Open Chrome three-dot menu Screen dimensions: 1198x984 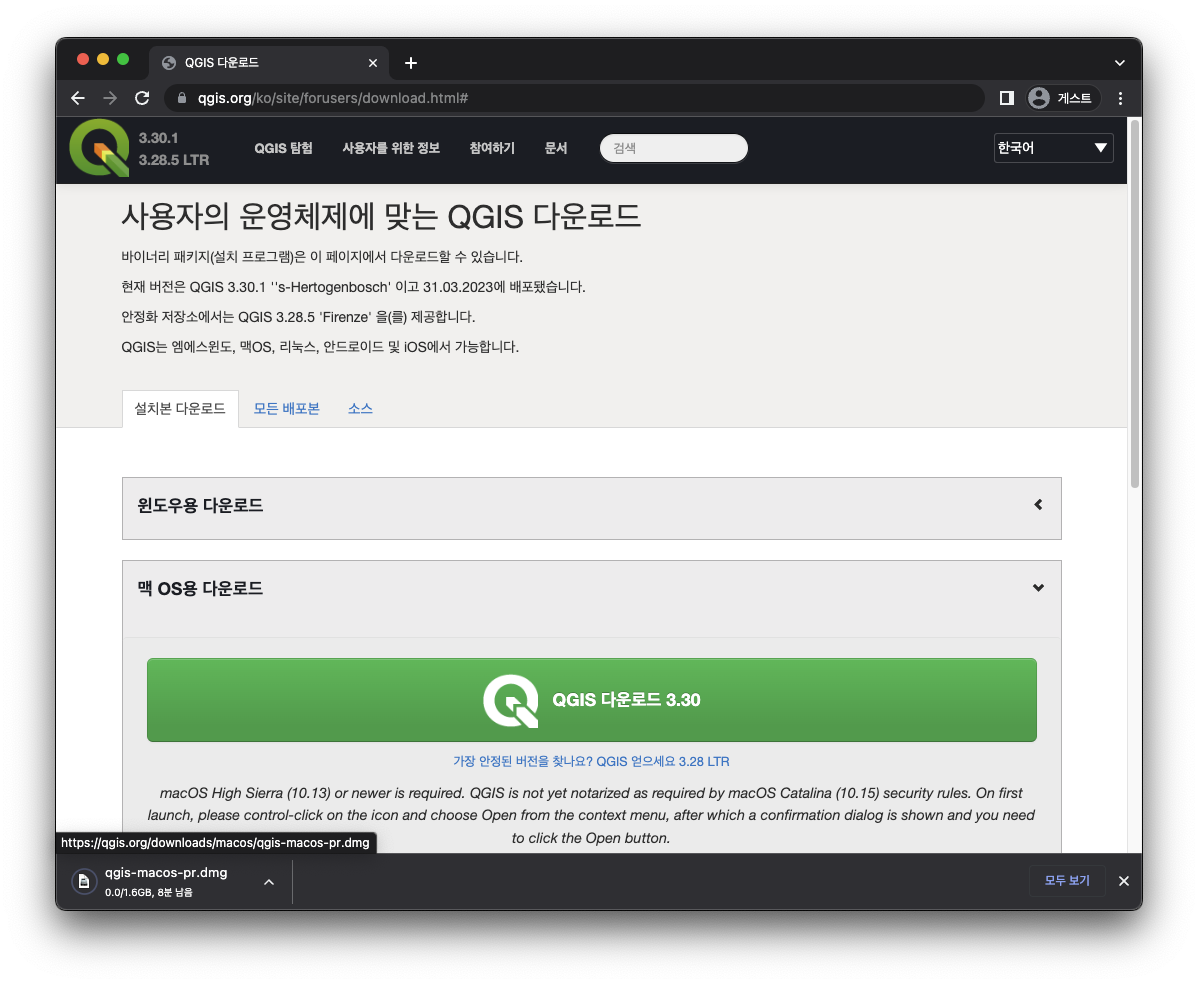pos(1120,98)
